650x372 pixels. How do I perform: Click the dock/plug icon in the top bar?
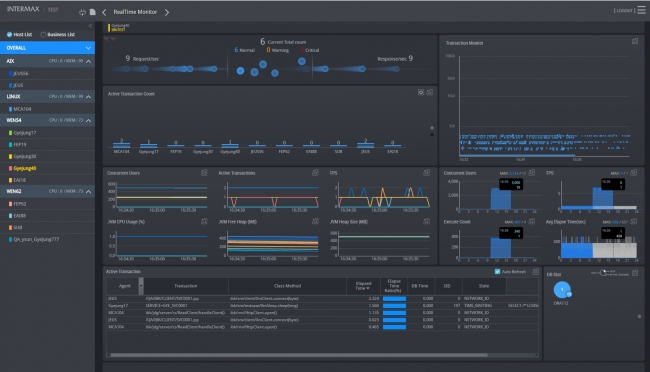coord(82,12)
